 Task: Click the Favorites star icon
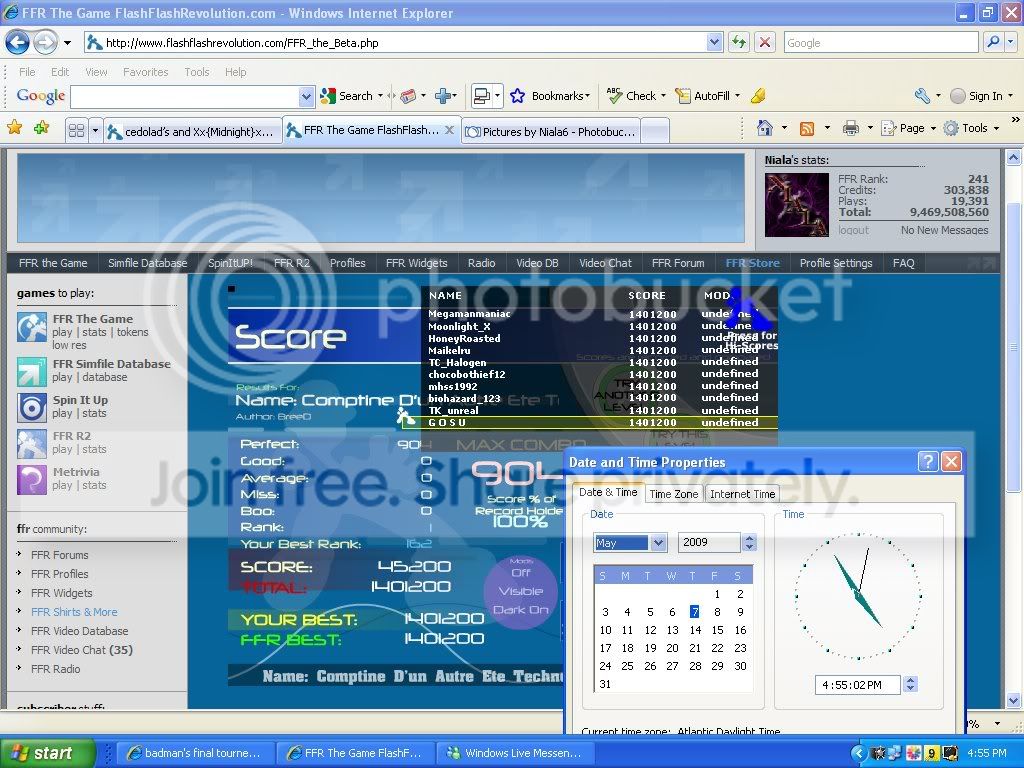(x=14, y=128)
